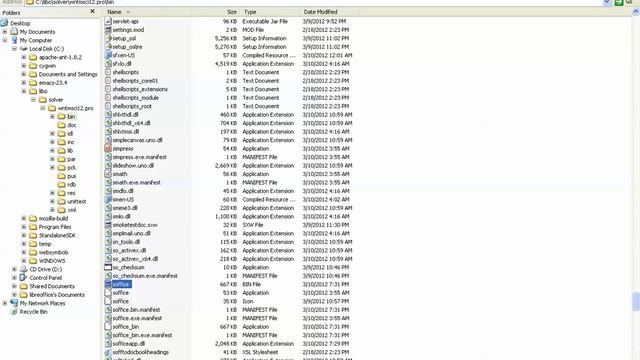
Task: Click the My Network Places icon
Action: coord(14,303)
